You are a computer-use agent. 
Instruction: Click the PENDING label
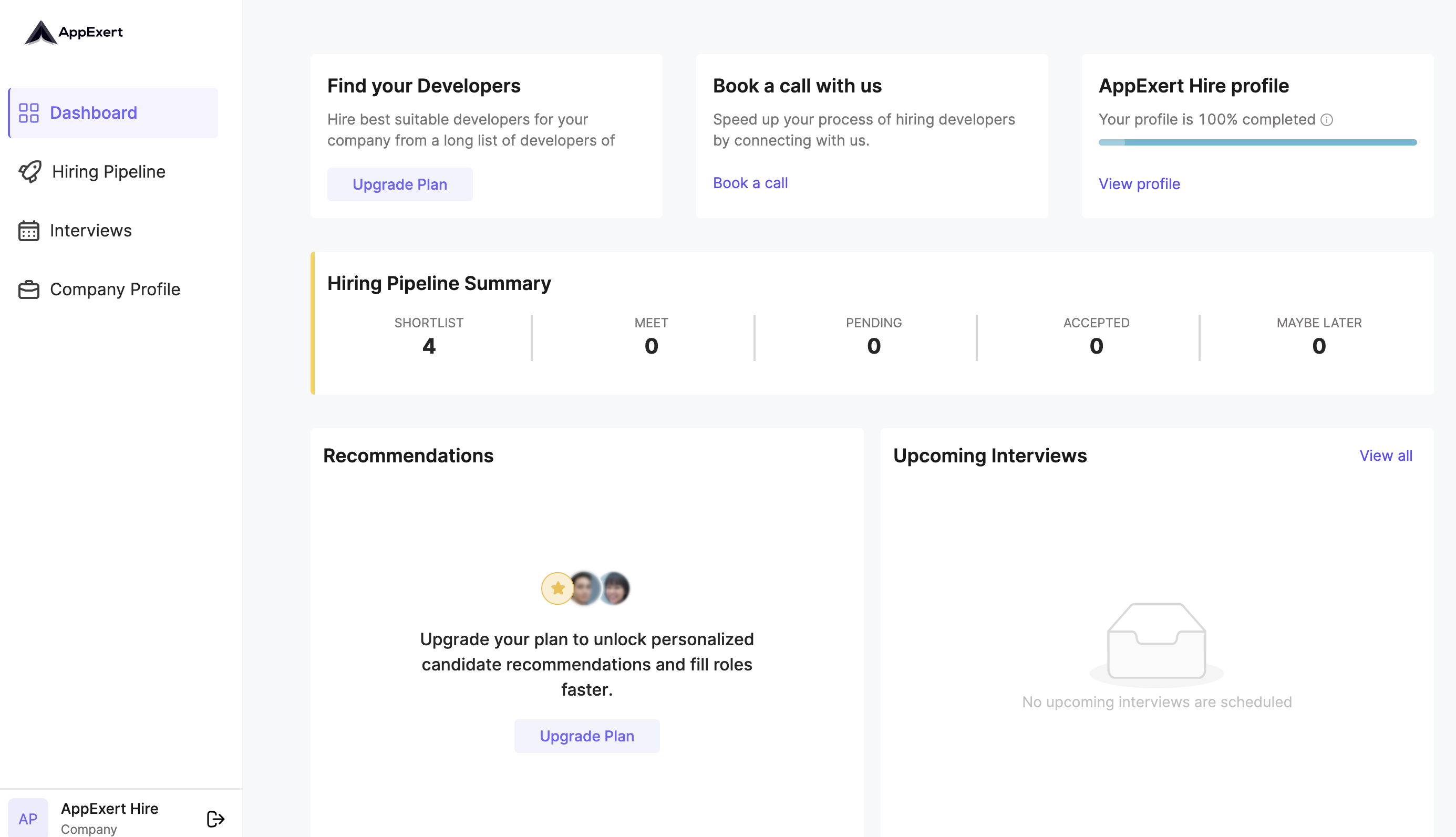click(874, 323)
